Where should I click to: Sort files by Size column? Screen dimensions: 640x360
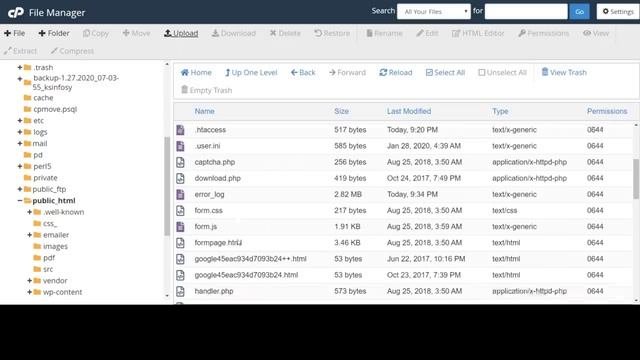pos(341,111)
